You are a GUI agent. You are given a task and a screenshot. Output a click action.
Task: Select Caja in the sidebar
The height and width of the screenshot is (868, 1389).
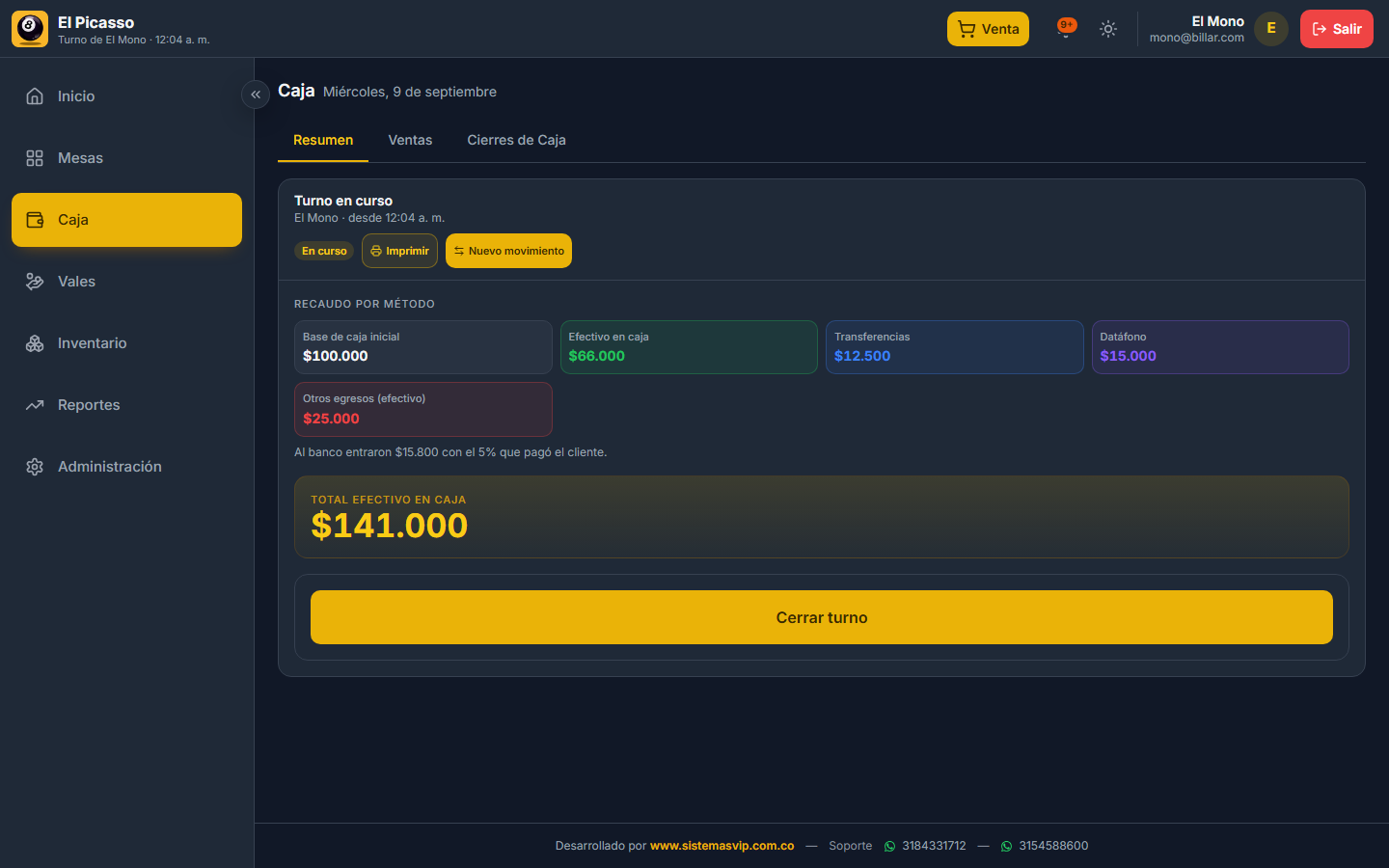pyautogui.click(x=126, y=220)
